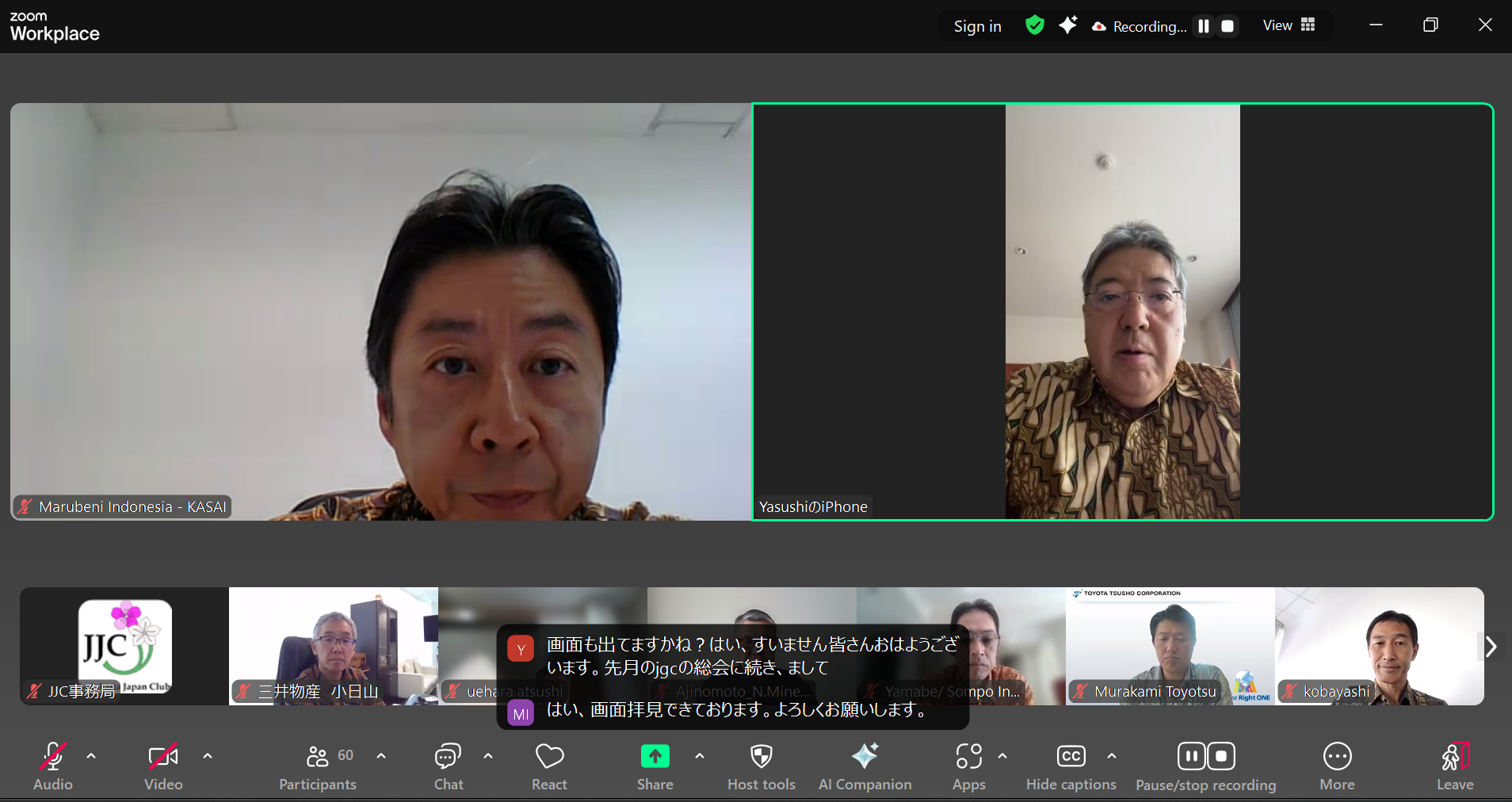
Task: Click Sign in at top
Action: pos(978,26)
